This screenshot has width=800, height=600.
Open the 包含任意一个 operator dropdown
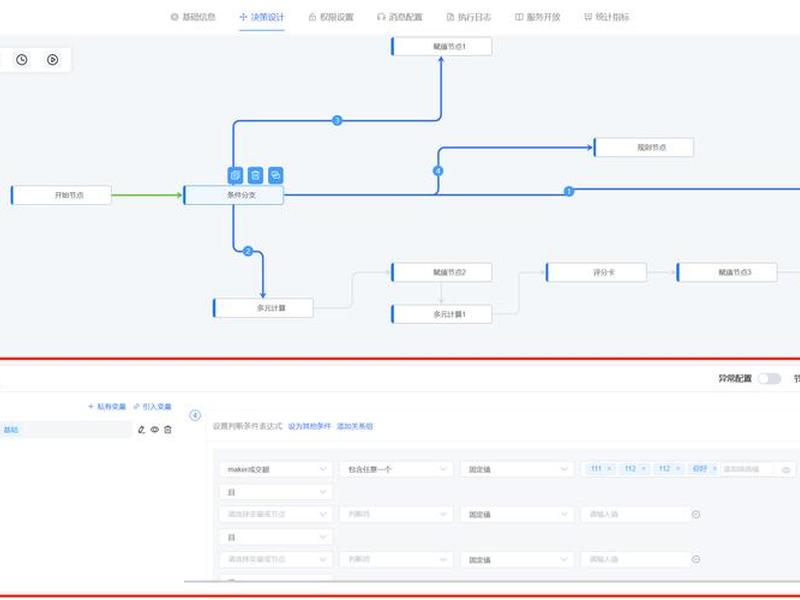(x=396, y=469)
